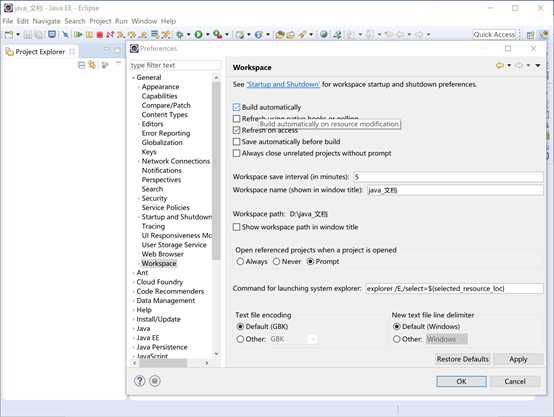The image size is (554, 417).
Task: Click the Back arrow in Preferences header
Action: [x=499, y=65]
